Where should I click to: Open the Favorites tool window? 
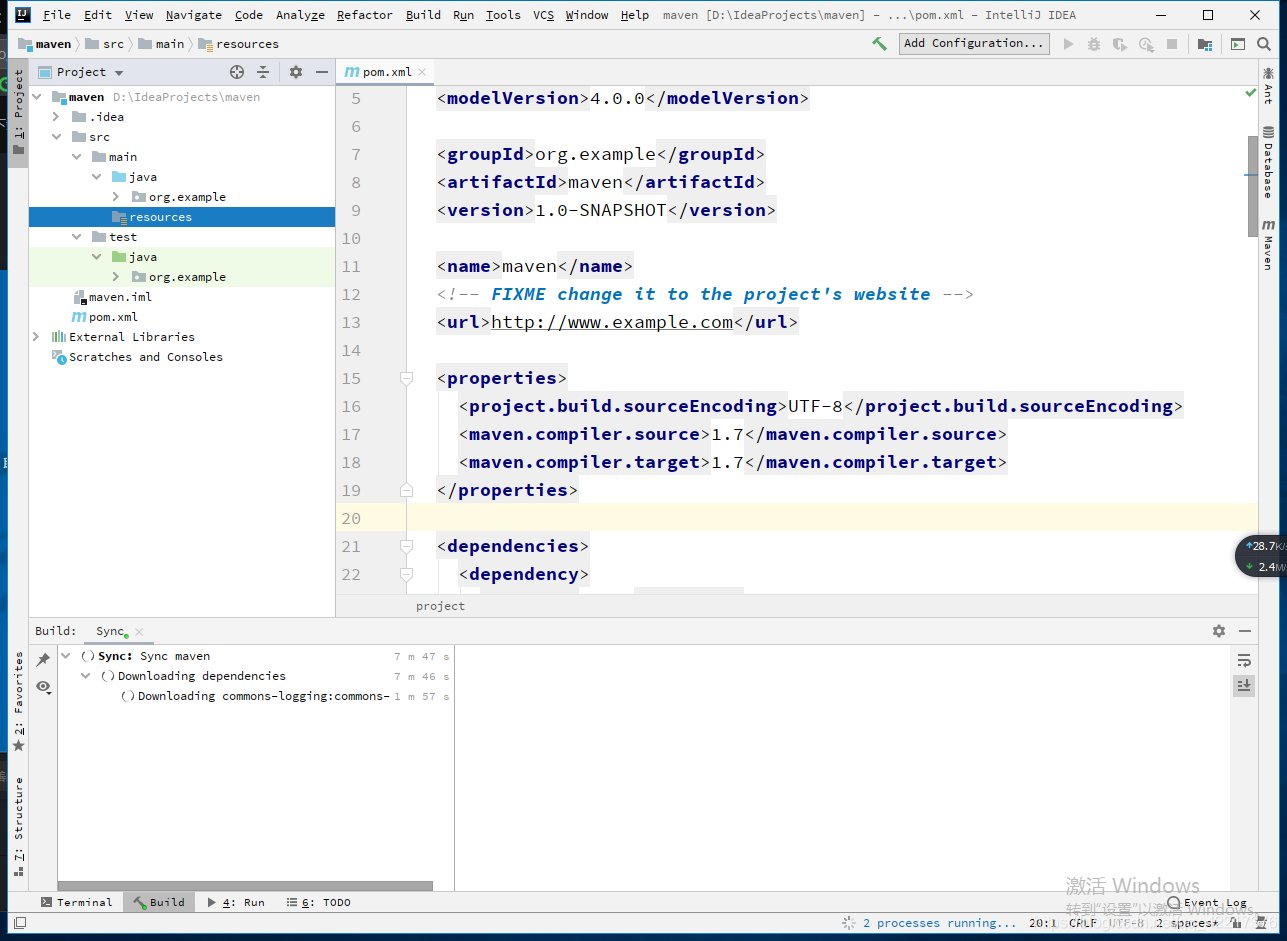tap(18, 702)
